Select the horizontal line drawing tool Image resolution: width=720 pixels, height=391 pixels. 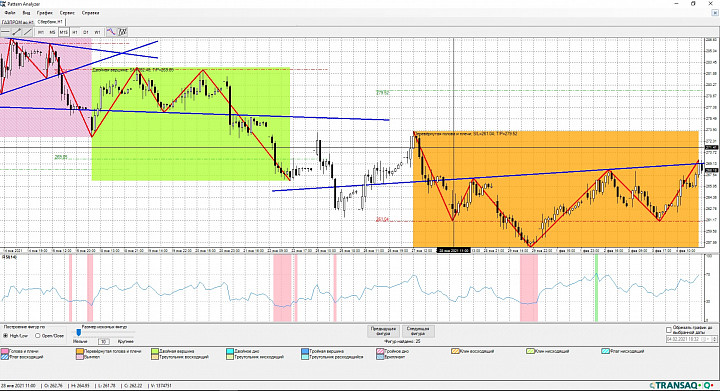[x=5, y=32]
